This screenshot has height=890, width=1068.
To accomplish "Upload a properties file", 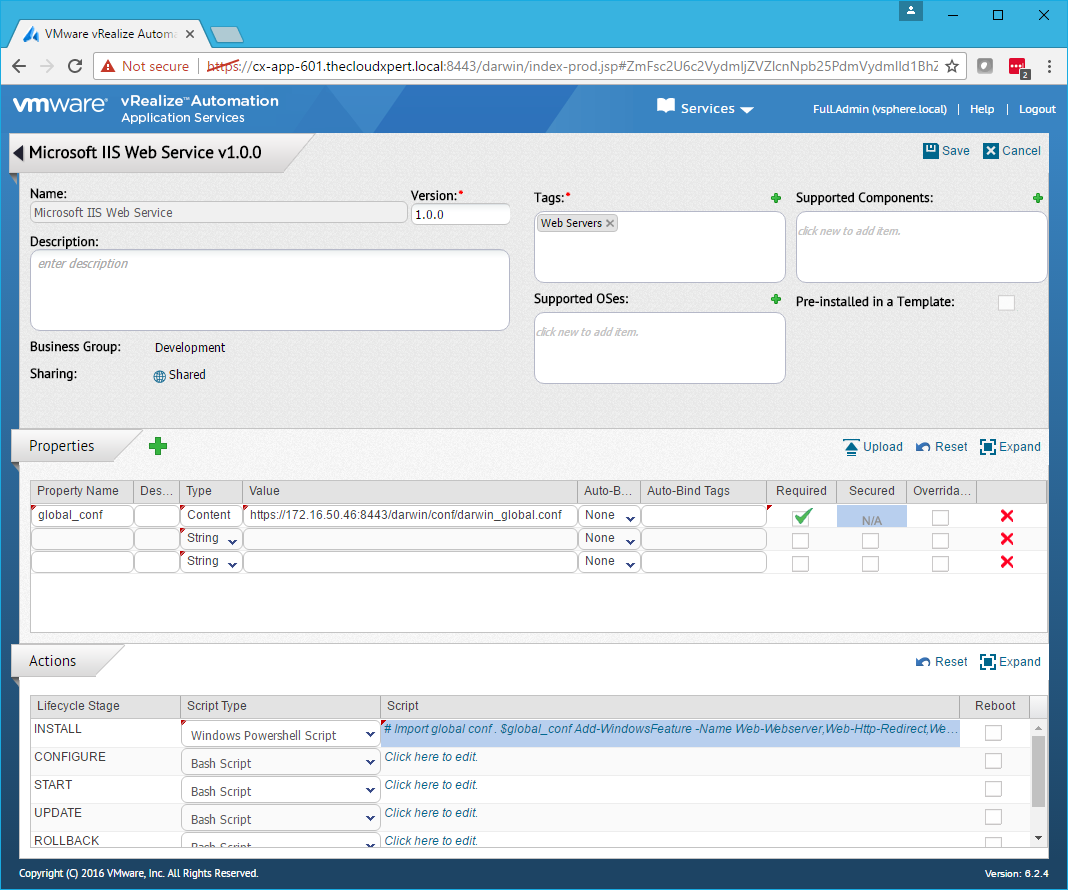I will point(873,447).
